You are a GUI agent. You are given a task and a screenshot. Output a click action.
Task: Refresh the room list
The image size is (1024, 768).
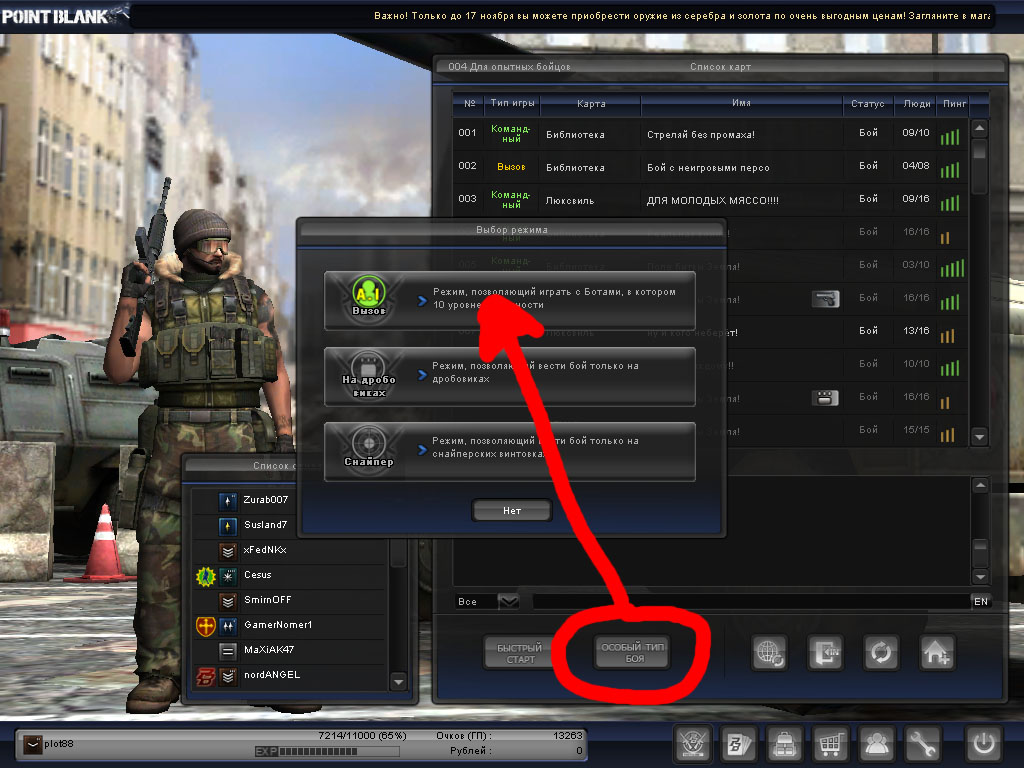pos(881,652)
